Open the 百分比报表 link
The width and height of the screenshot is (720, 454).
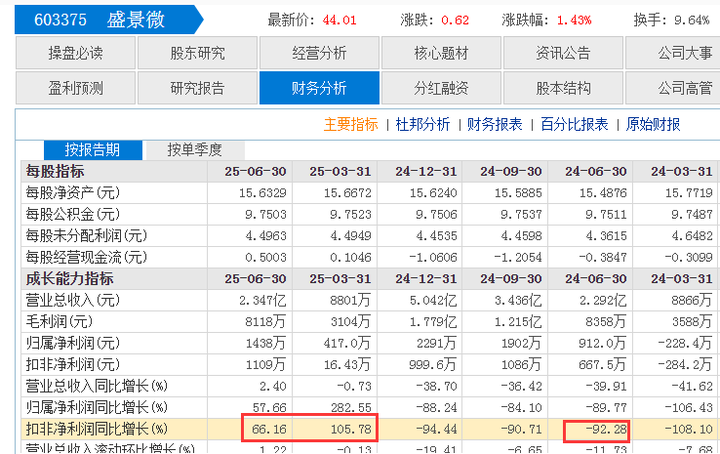[574, 124]
